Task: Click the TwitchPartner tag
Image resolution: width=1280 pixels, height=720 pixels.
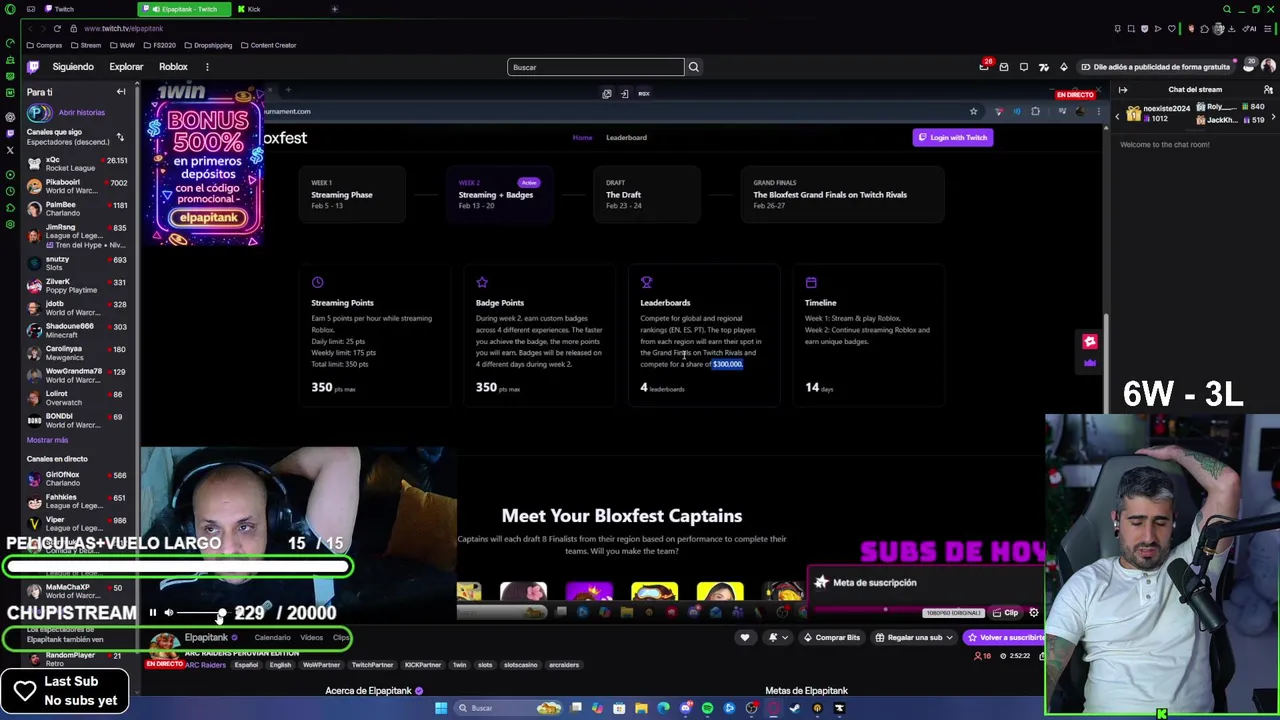Action: click(372, 665)
